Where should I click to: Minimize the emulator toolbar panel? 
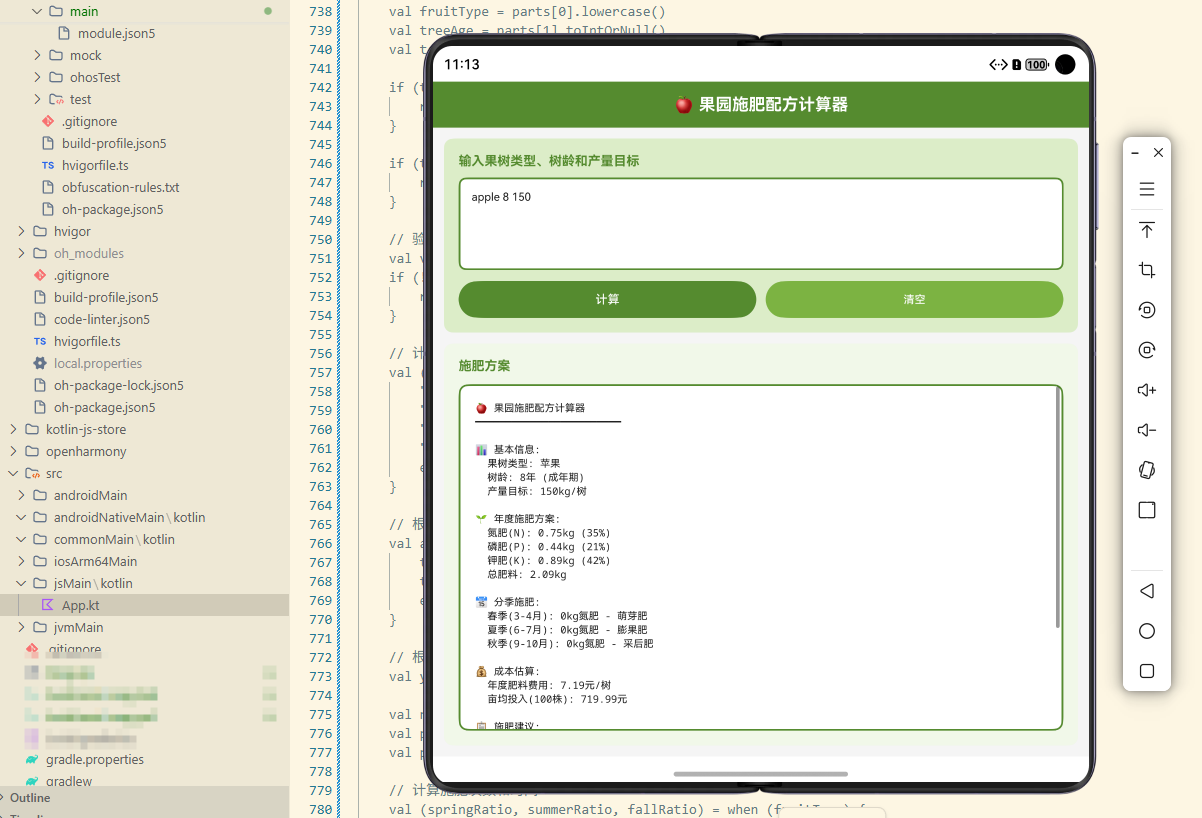[x=1135, y=153]
